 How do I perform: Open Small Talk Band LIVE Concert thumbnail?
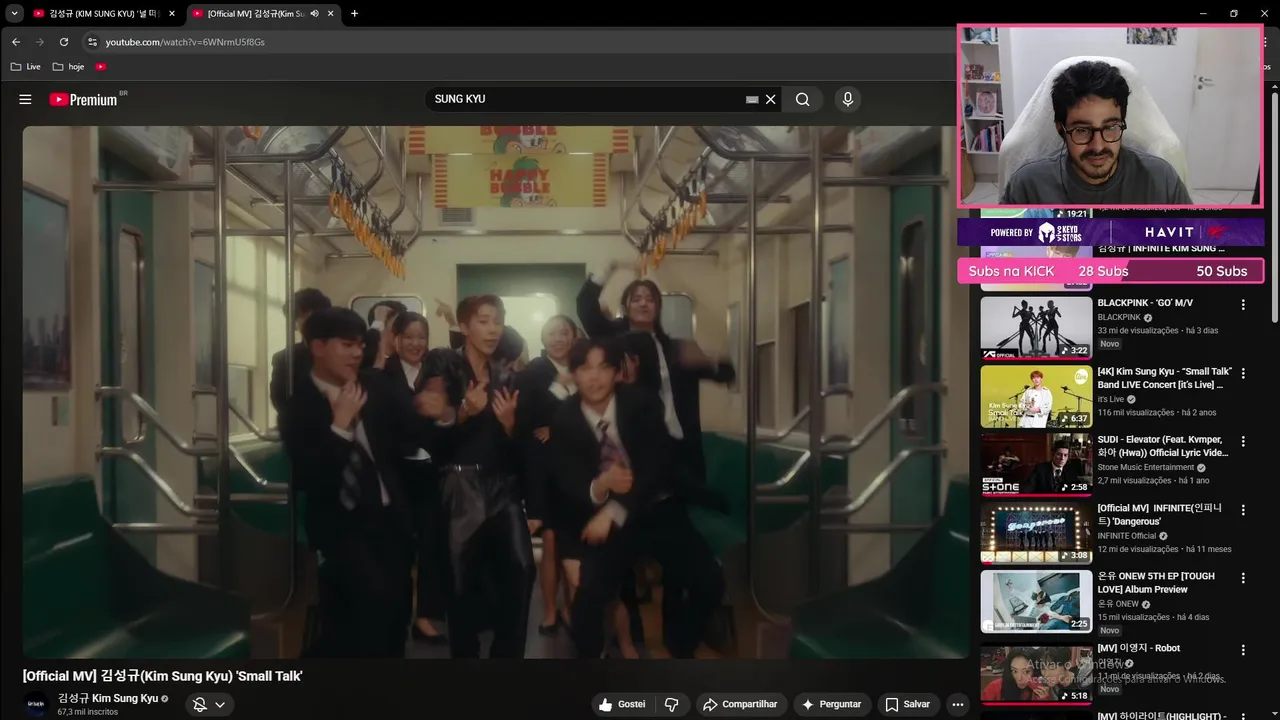1036,396
